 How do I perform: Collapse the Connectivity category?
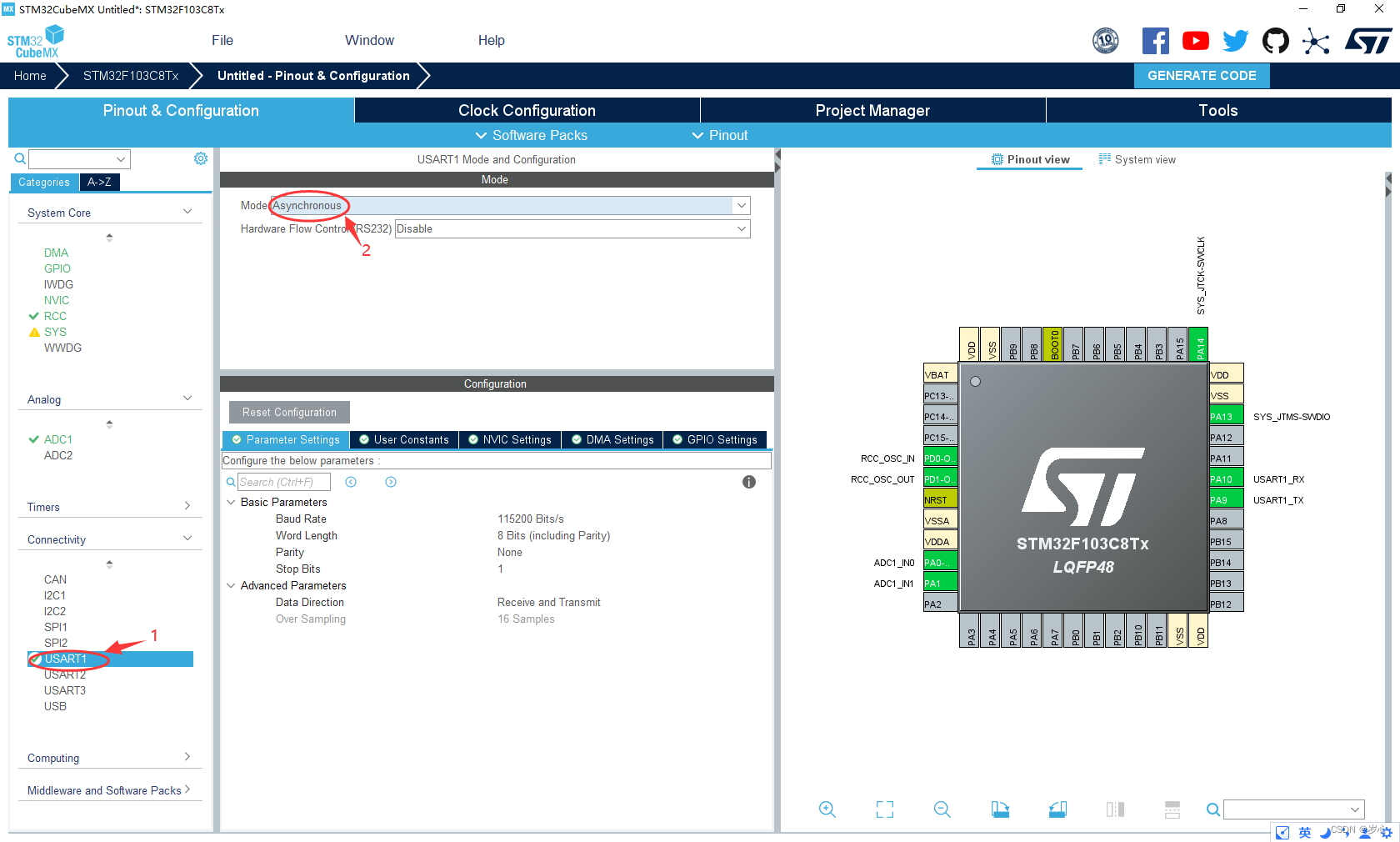pyautogui.click(x=187, y=539)
